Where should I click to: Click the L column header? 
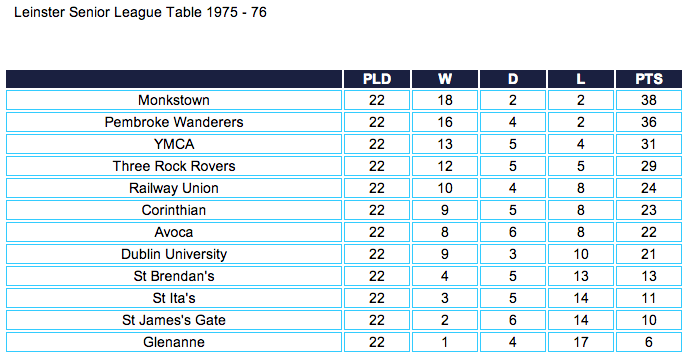coord(581,79)
